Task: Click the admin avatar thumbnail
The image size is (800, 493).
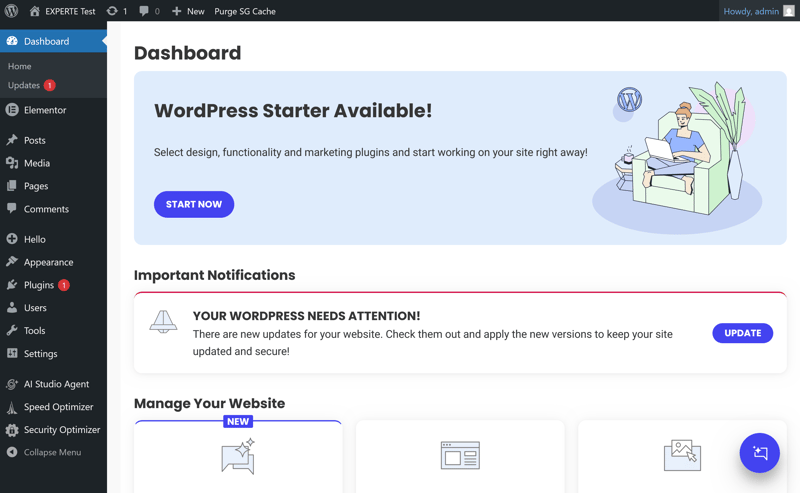Action: tap(789, 11)
